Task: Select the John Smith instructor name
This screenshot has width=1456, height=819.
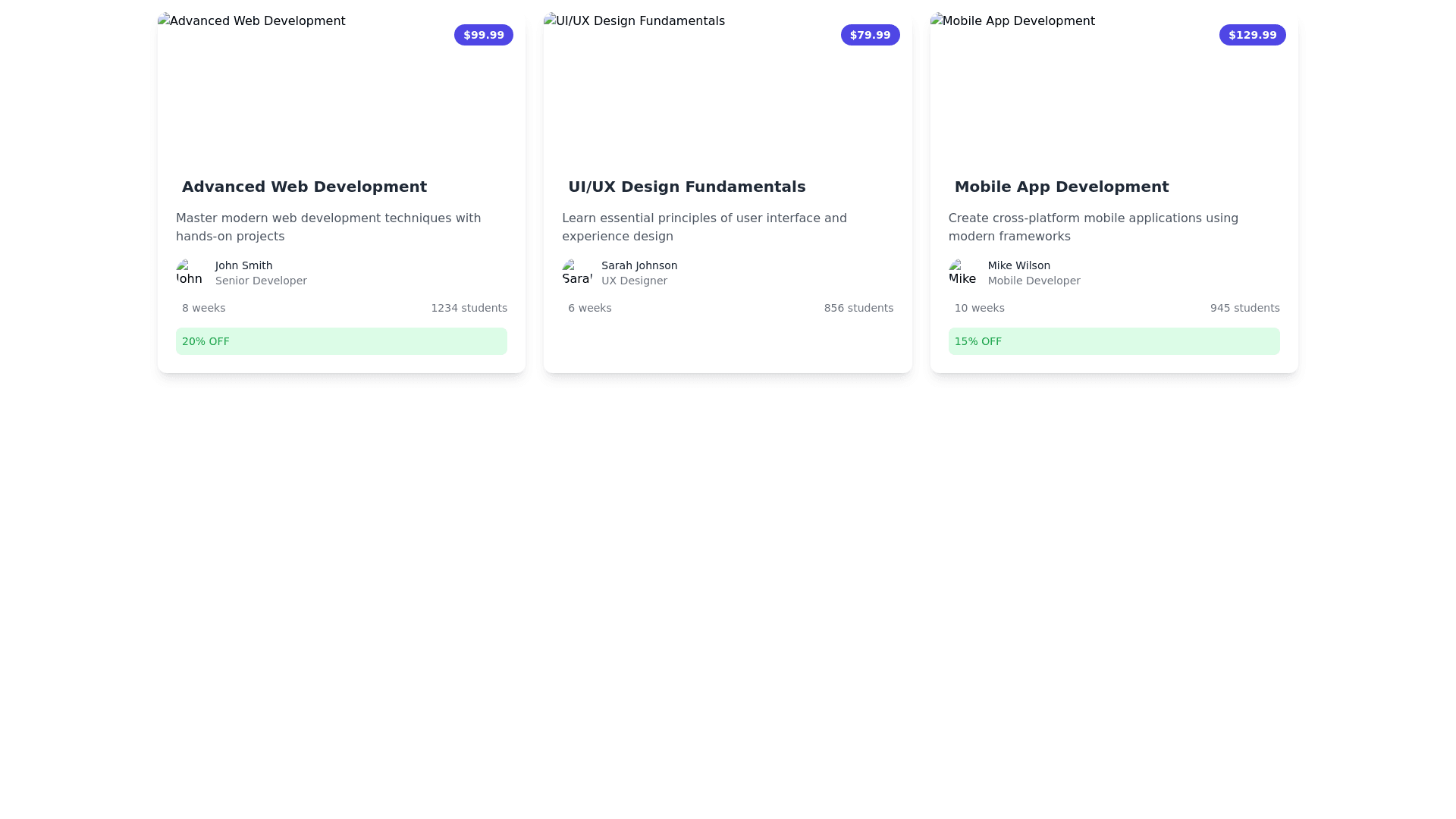Action: [243, 265]
